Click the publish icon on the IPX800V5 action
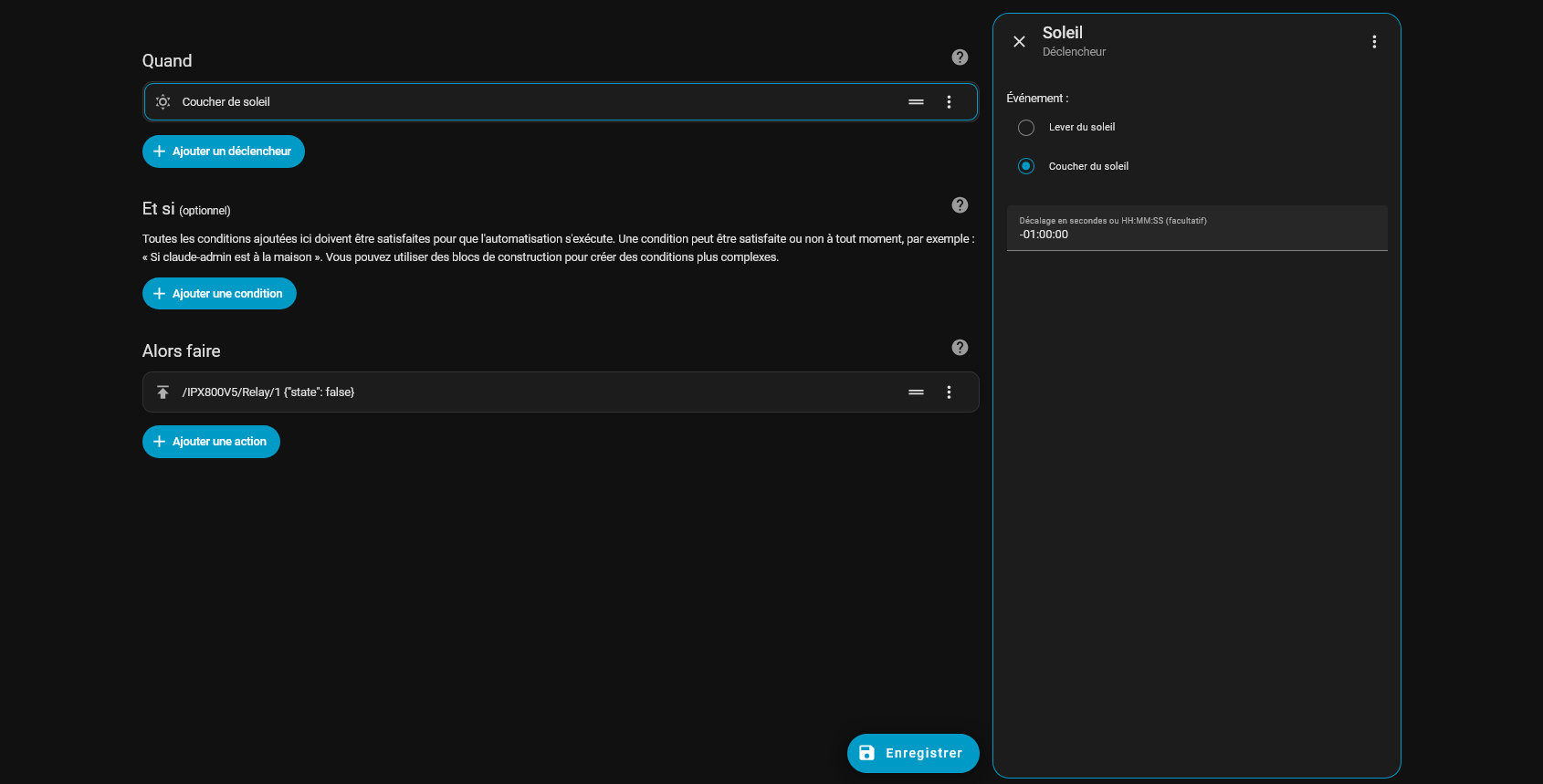This screenshot has width=1543, height=784. 163,392
